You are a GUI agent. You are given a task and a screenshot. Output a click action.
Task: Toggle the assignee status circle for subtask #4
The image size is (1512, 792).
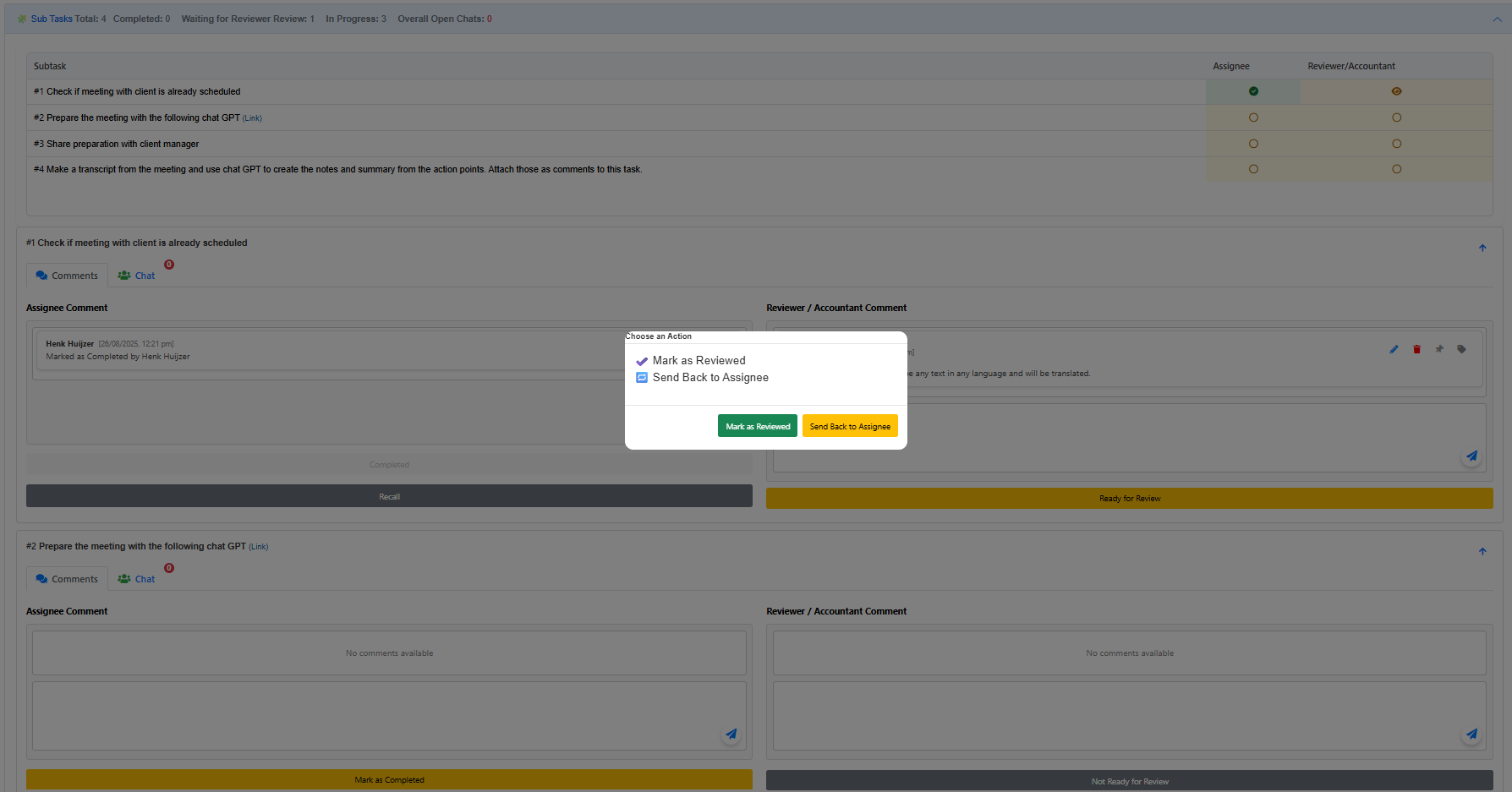1253,169
